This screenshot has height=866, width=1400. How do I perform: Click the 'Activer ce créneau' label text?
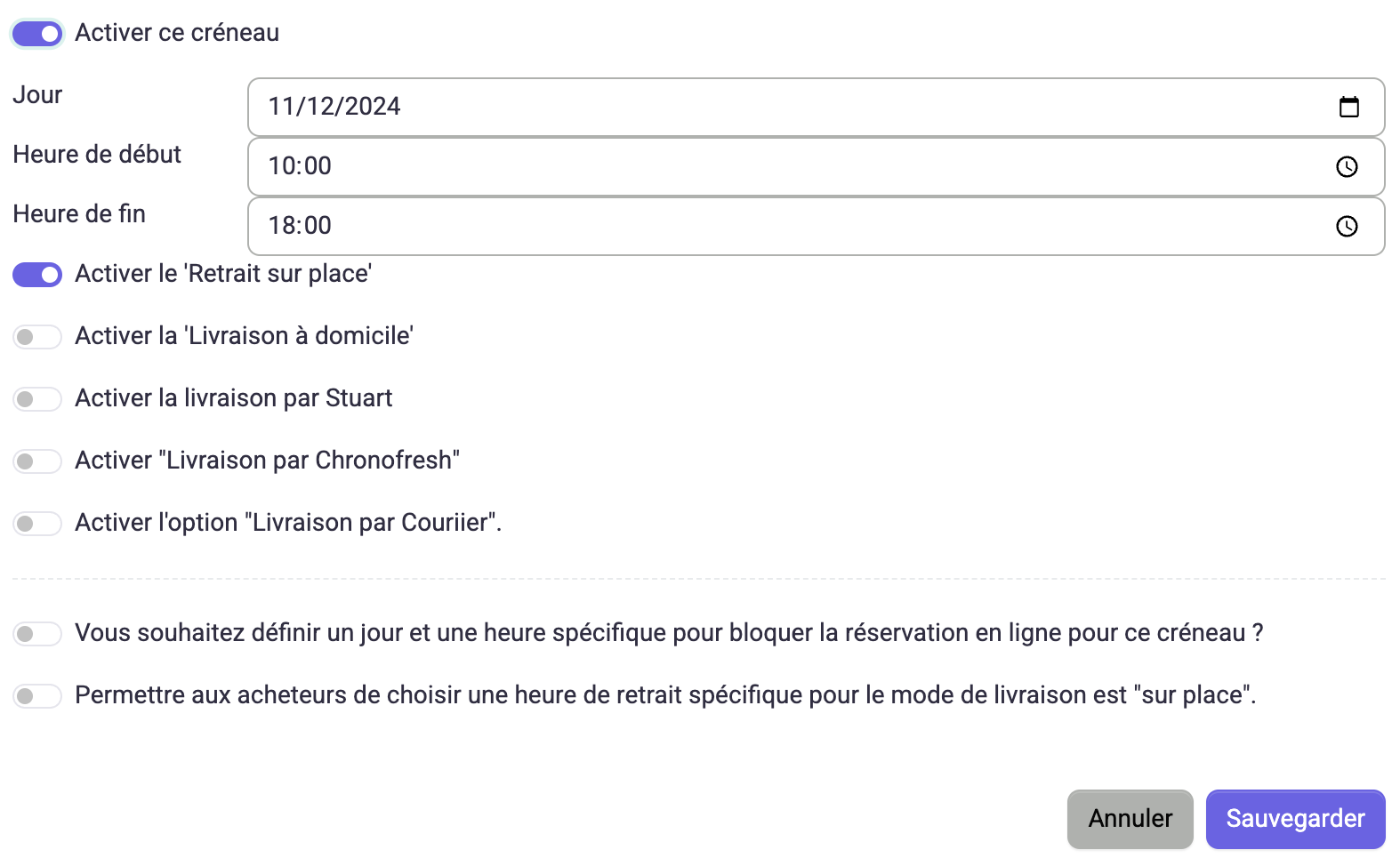(x=177, y=33)
